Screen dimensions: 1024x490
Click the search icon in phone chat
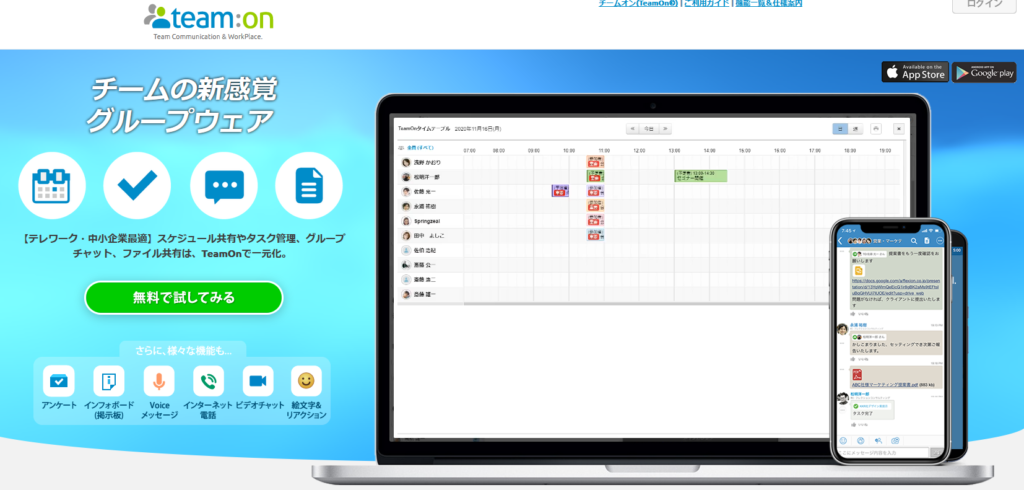pos(914,241)
